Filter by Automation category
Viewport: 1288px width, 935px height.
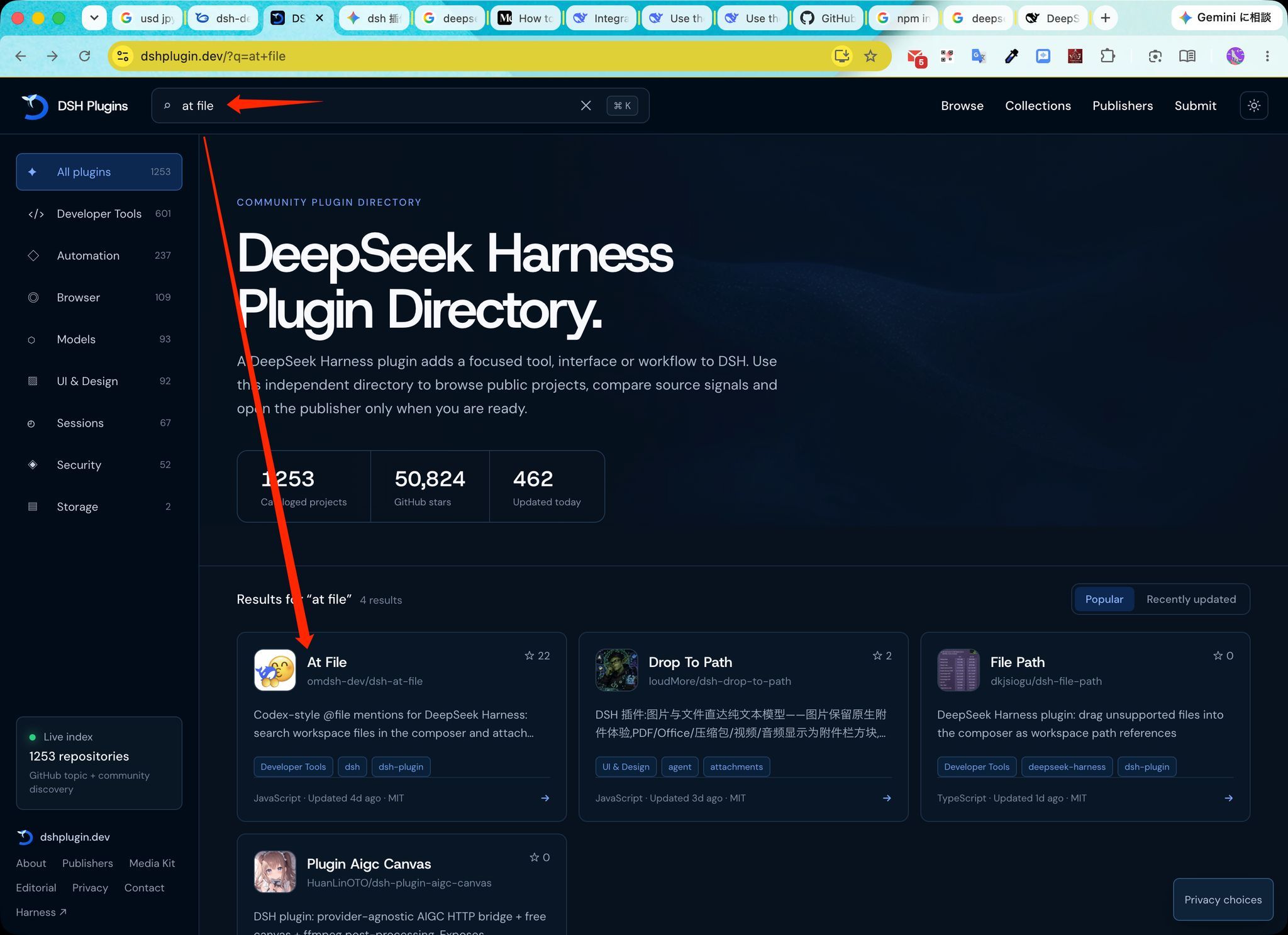coord(99,255)
